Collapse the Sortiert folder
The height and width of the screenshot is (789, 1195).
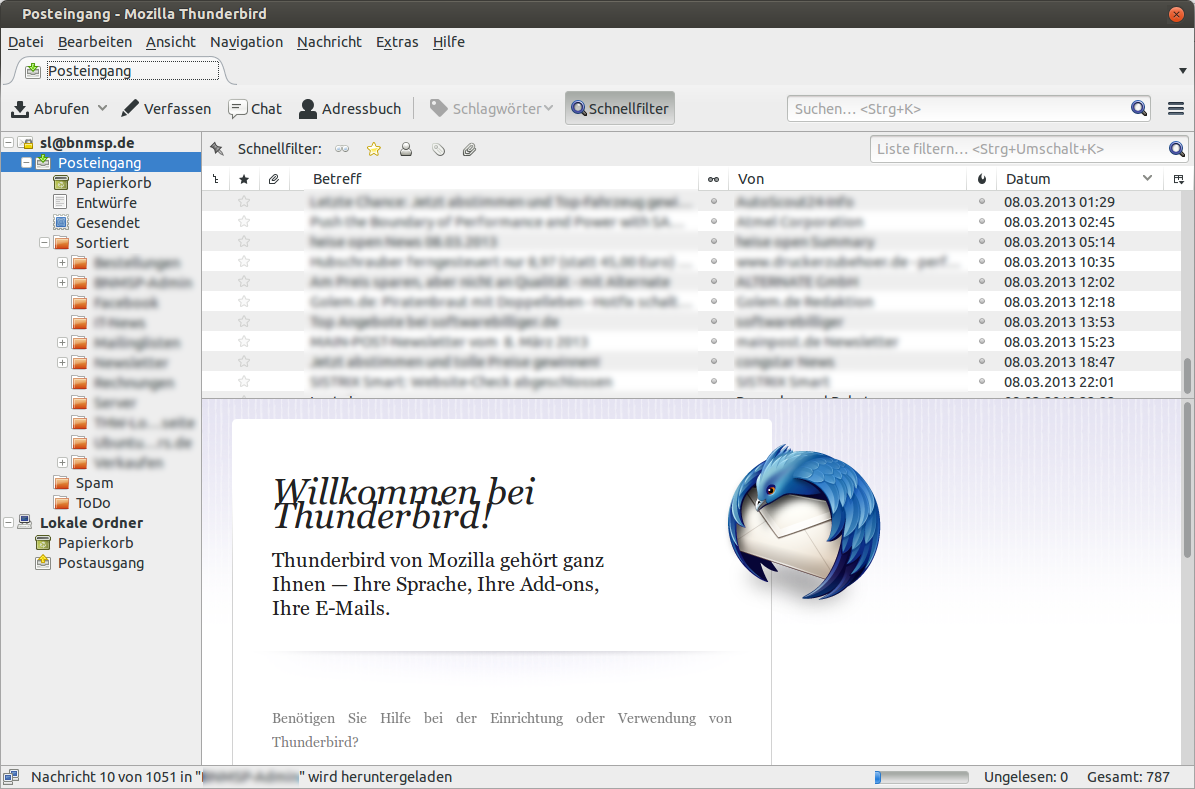click(44, 242)
